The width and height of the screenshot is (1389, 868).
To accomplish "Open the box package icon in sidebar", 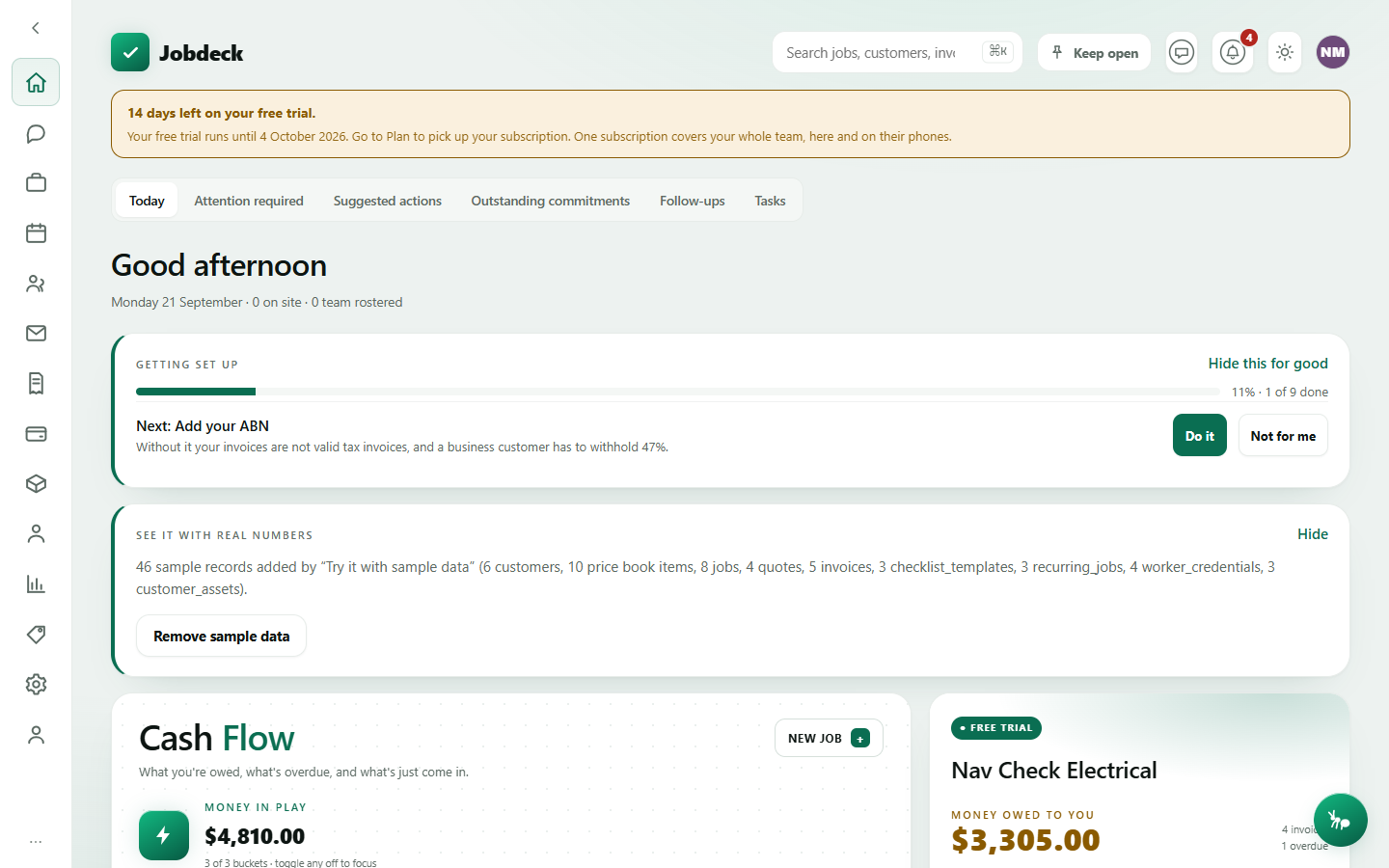I will [36, 484].
